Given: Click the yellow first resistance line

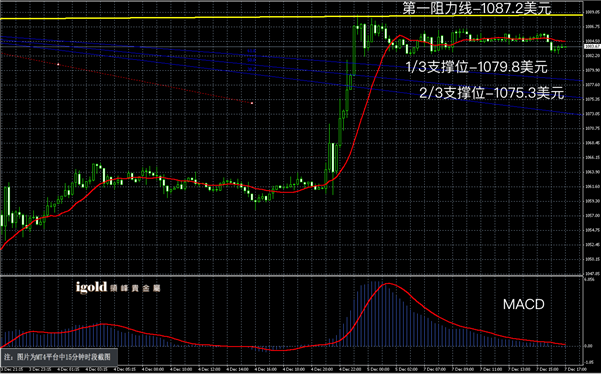Looking at the screenshot, I should coord(291,17).
